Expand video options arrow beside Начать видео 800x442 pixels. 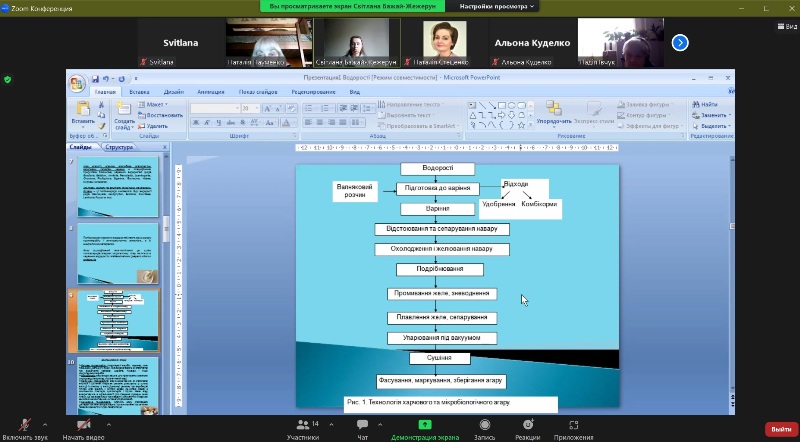(x=108, y=424)
